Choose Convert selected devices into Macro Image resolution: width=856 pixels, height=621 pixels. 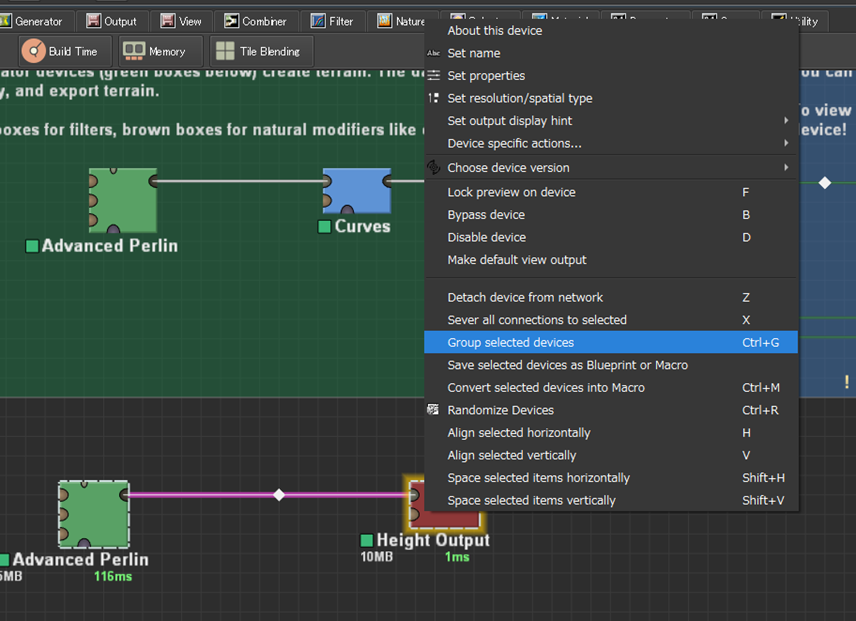click(x=611, y=387)
